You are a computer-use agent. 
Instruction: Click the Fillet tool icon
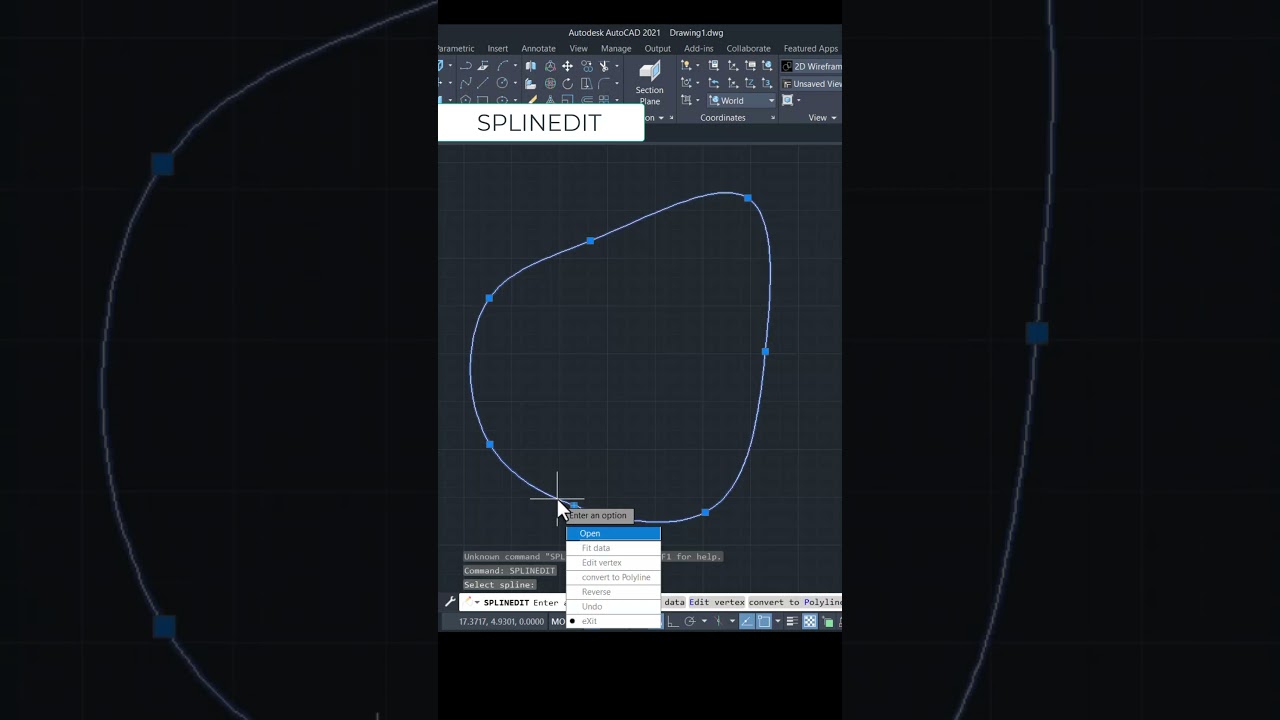click(604, 83)
